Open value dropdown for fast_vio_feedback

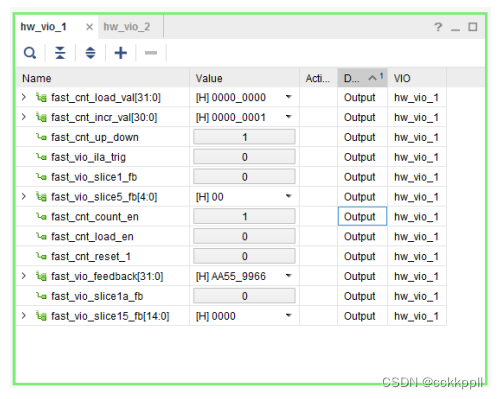coord(289,276)
